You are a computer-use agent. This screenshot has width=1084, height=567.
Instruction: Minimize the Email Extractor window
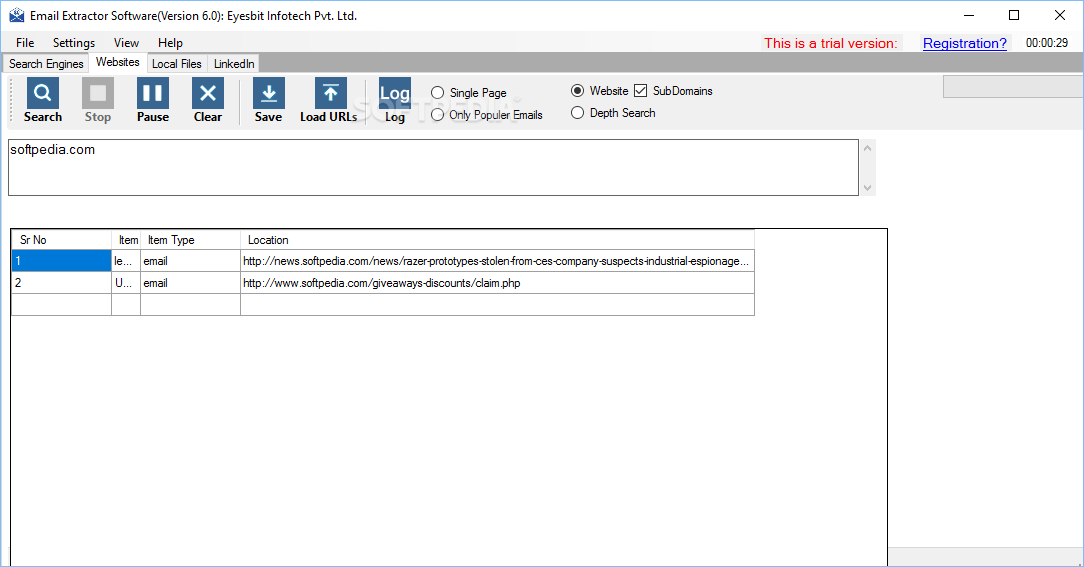[969, 15]
